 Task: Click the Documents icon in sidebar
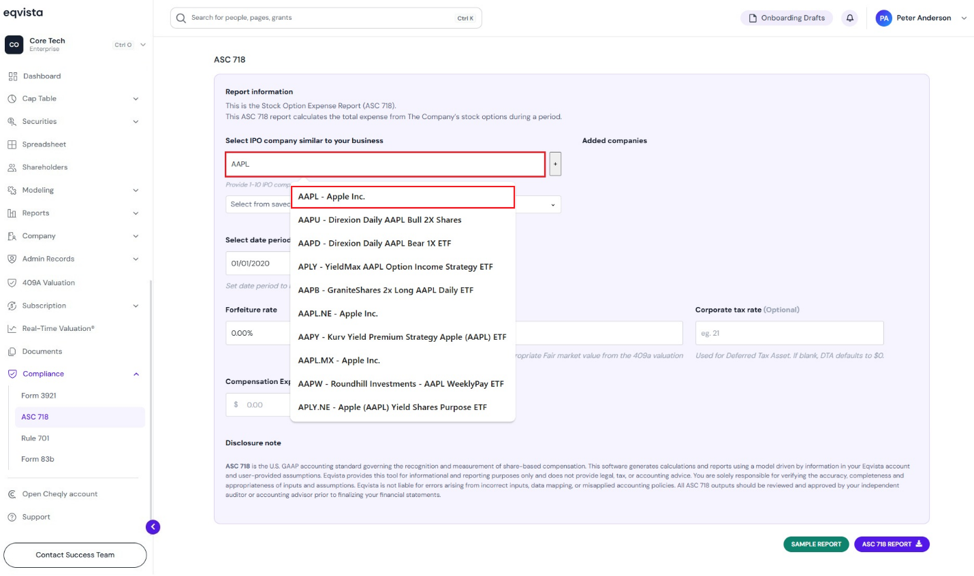point(12,352)
